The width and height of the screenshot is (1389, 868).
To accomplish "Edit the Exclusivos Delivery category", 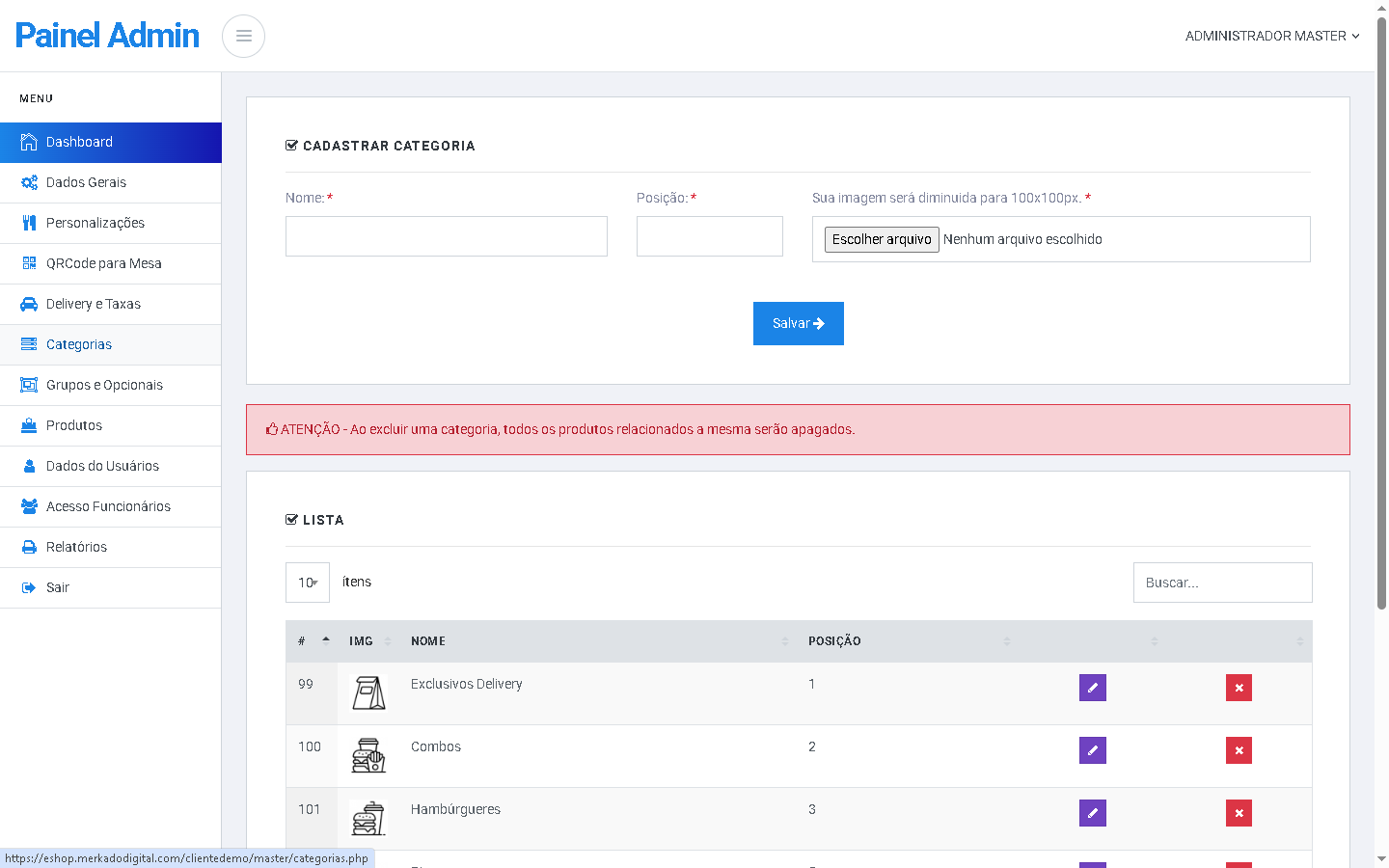I will pos(1092,688).
